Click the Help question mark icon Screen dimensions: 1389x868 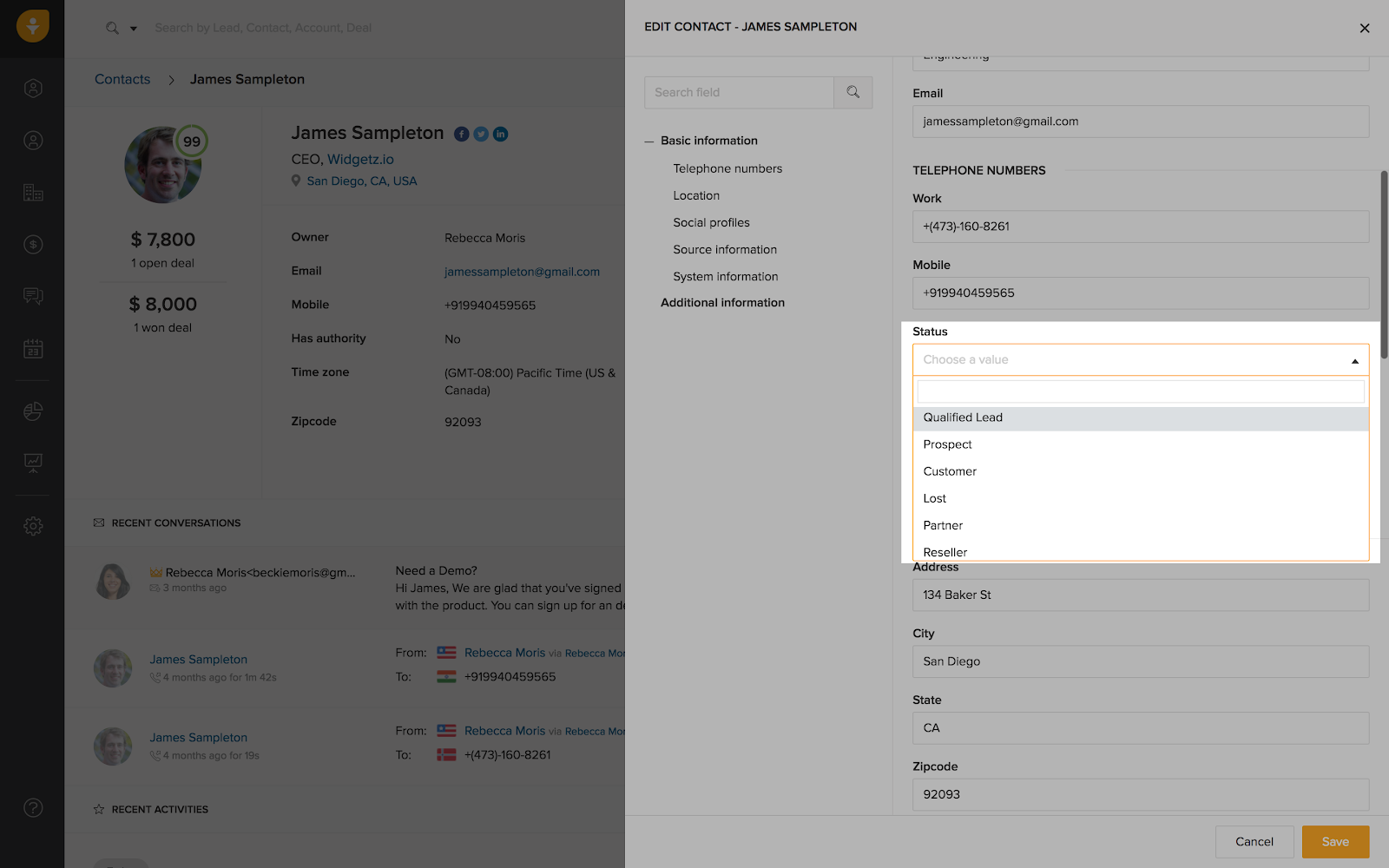tap(33, 808)
